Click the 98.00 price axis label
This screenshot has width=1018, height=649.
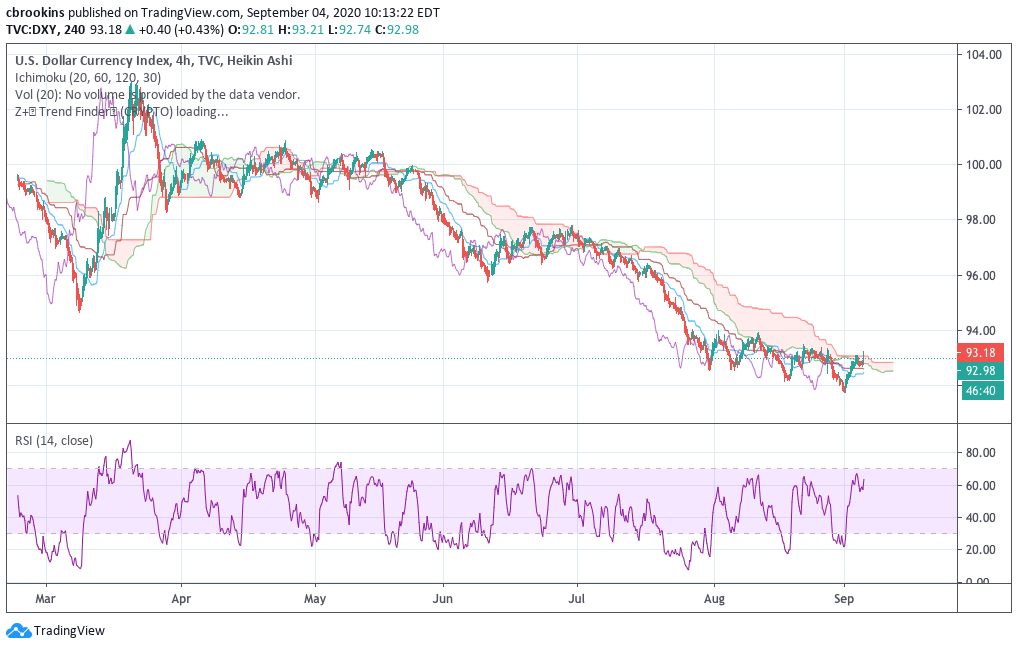[980, 220]
